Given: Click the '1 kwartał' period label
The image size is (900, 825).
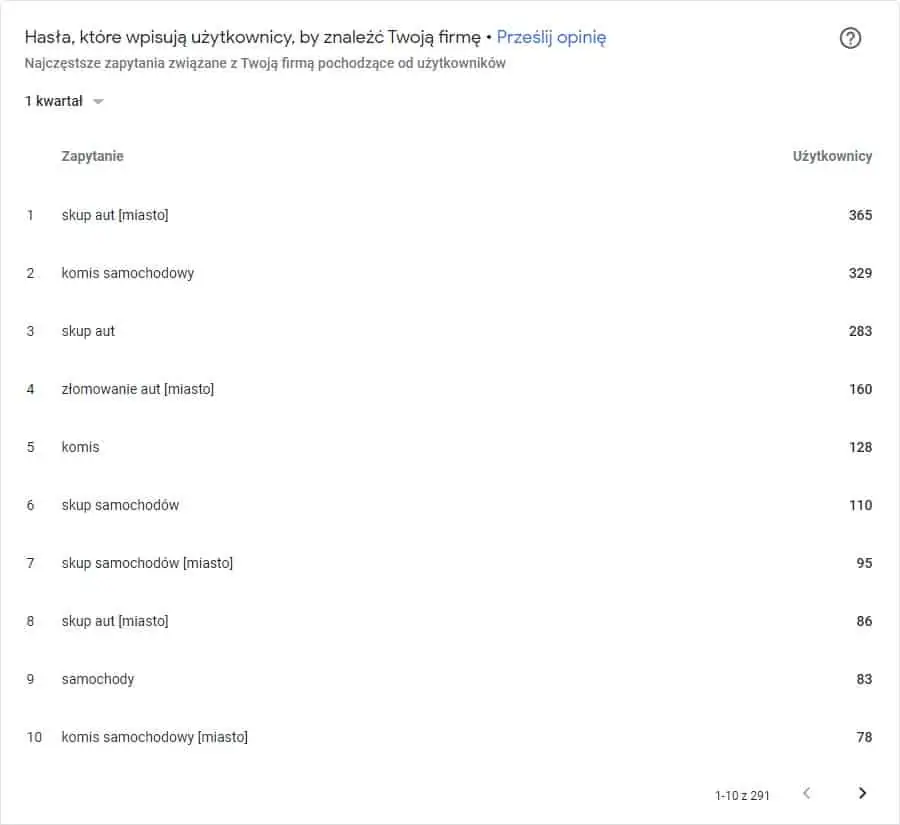Looking at the screenshot, I should point(53,101).
